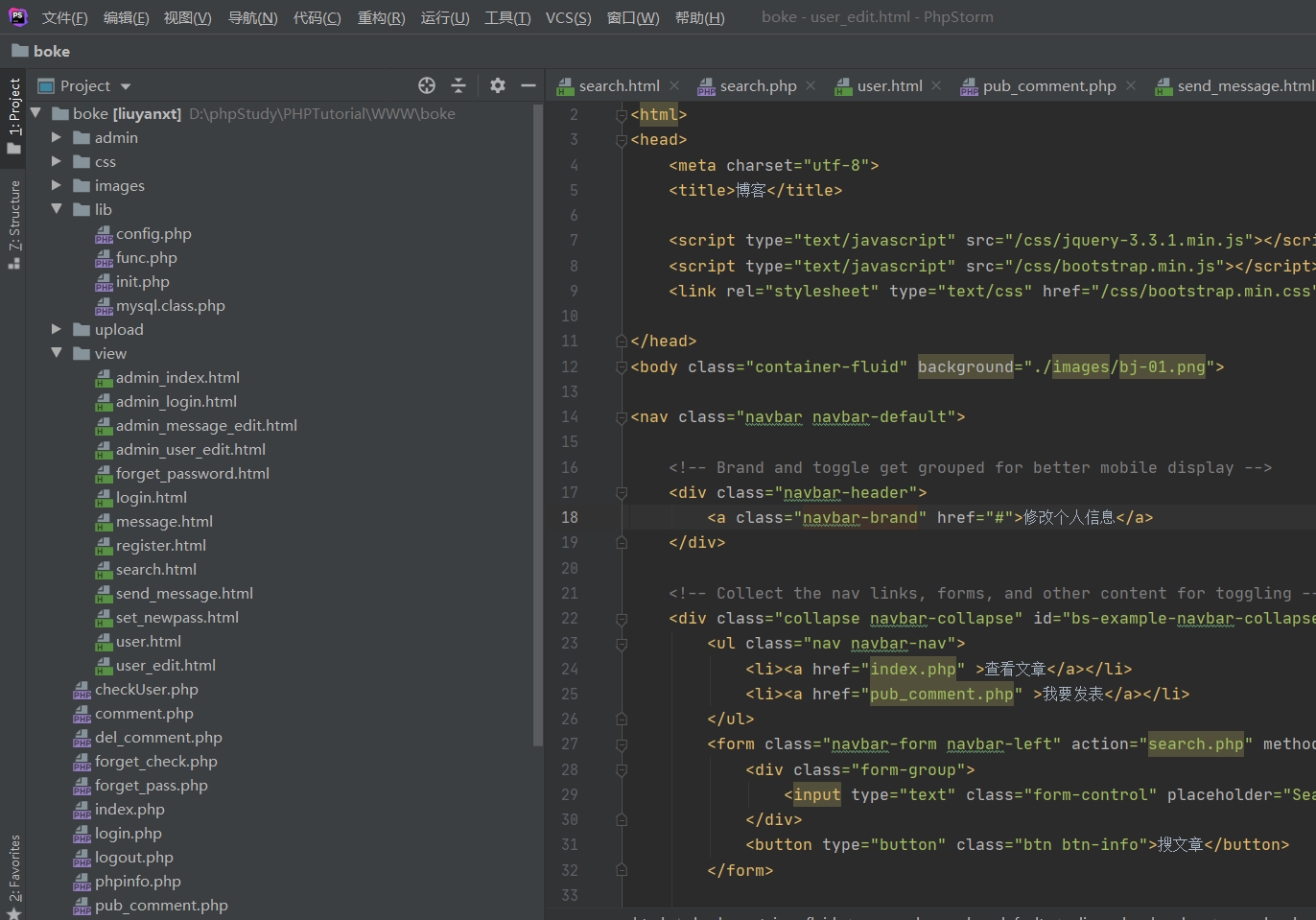The width and height of the screenshot is (1316, 920).
Task: Open the 文件(F) menu
Action: pyautogui.click(x=64, y=18)
